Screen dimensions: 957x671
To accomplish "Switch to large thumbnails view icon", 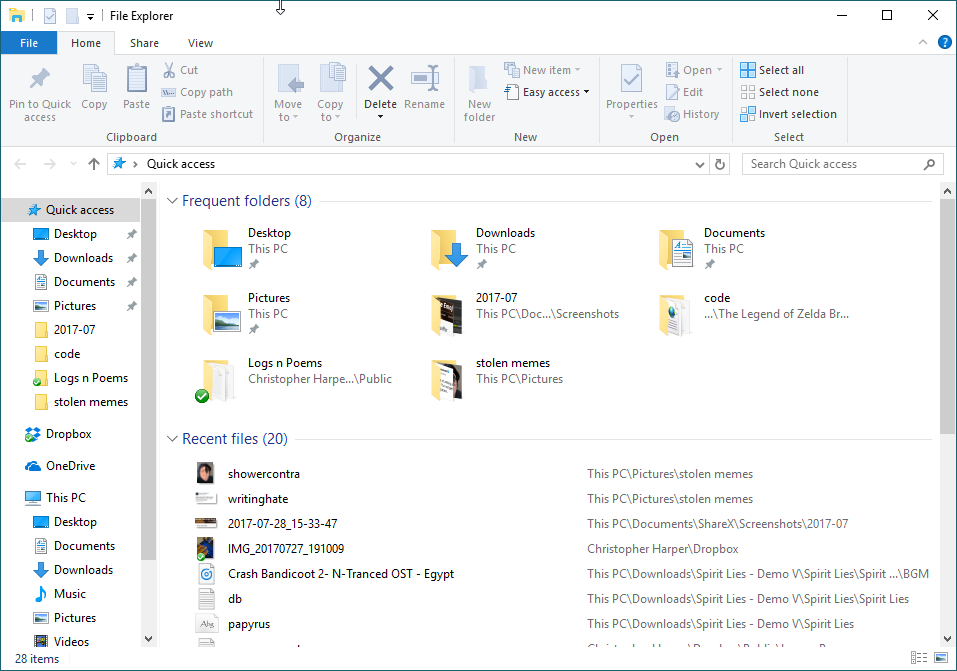I will point(940,658).
